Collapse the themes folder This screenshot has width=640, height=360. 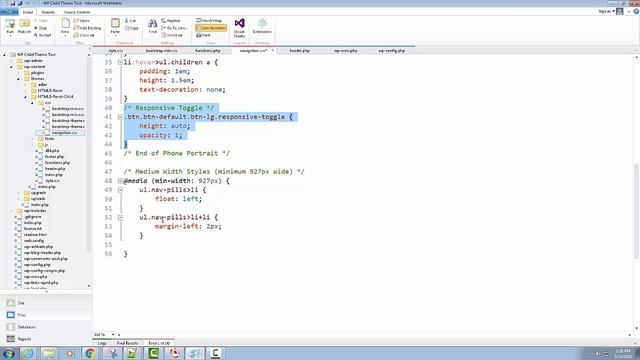(x=18, y=79)
